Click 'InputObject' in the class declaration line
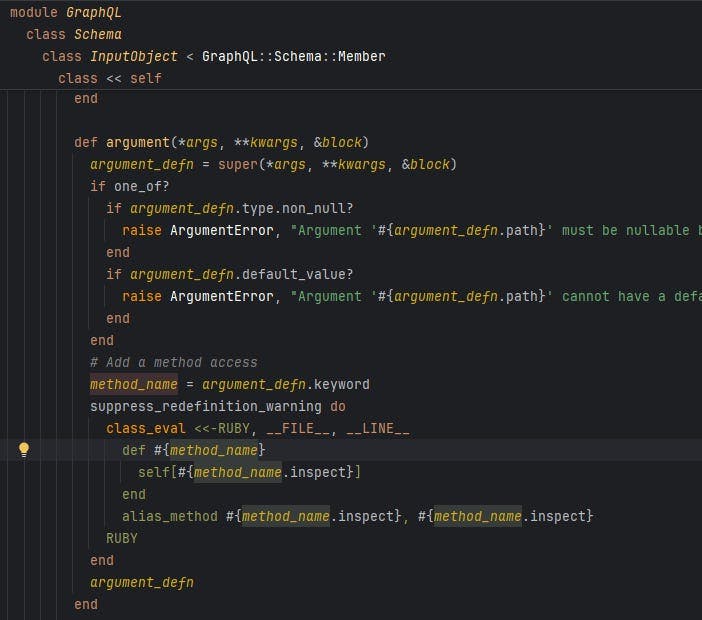702x620 pixels. 134,56
